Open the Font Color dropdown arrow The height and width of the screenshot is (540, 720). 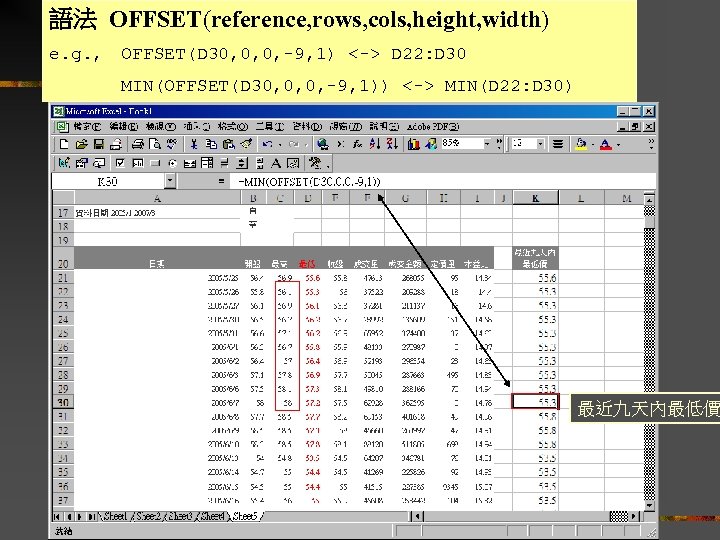[619, 145]
